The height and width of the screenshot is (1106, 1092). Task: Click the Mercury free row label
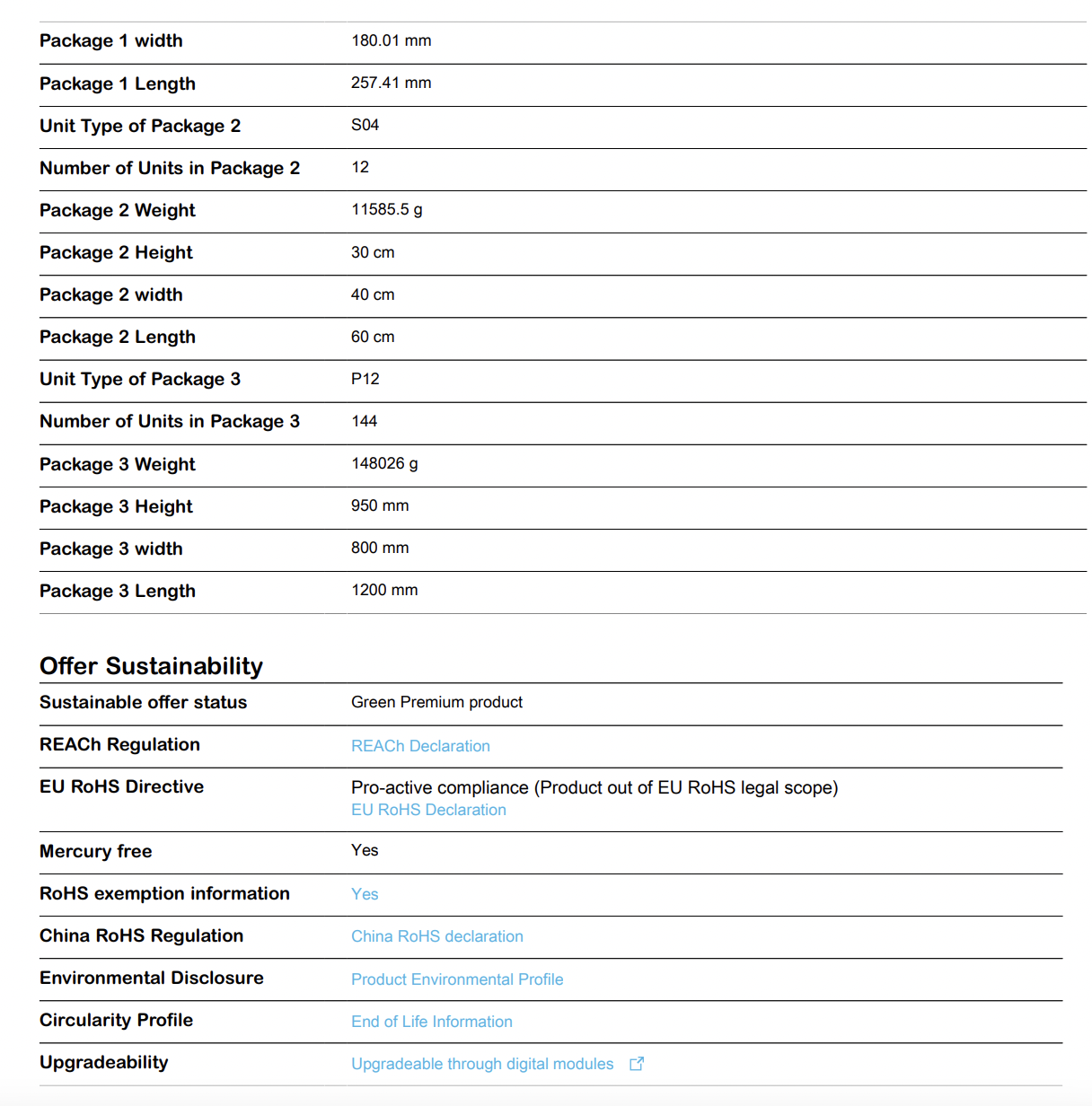click(x=96, y=851)
